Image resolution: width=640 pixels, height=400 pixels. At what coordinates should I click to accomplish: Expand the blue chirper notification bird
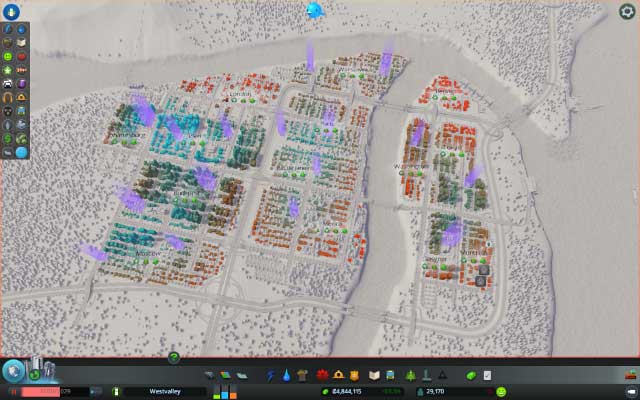(315, 11)
